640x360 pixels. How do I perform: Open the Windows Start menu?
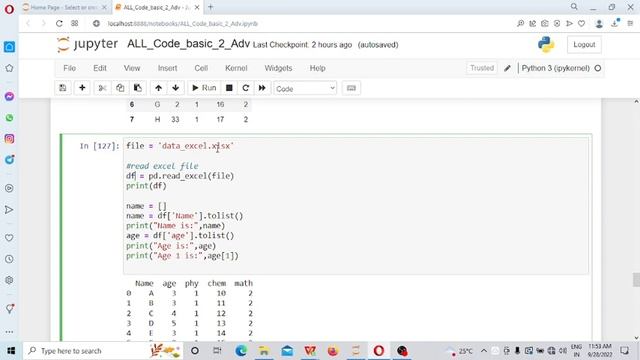11,351
